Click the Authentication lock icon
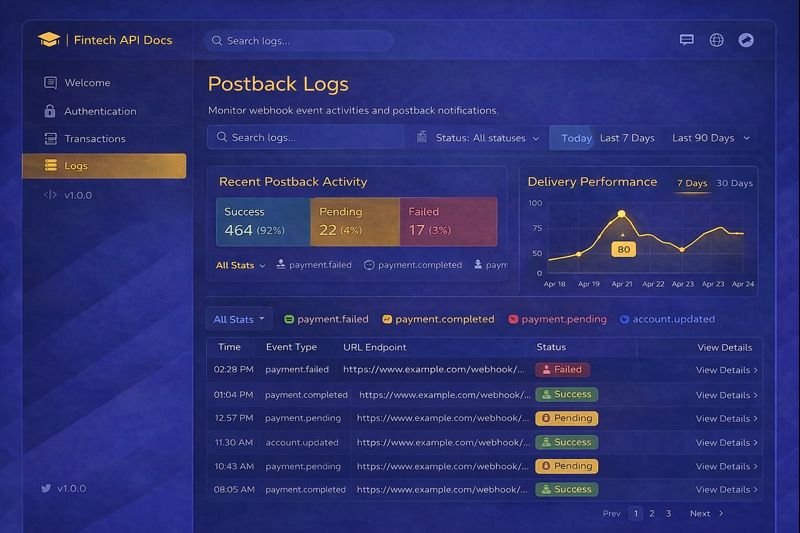 point(50,111)
